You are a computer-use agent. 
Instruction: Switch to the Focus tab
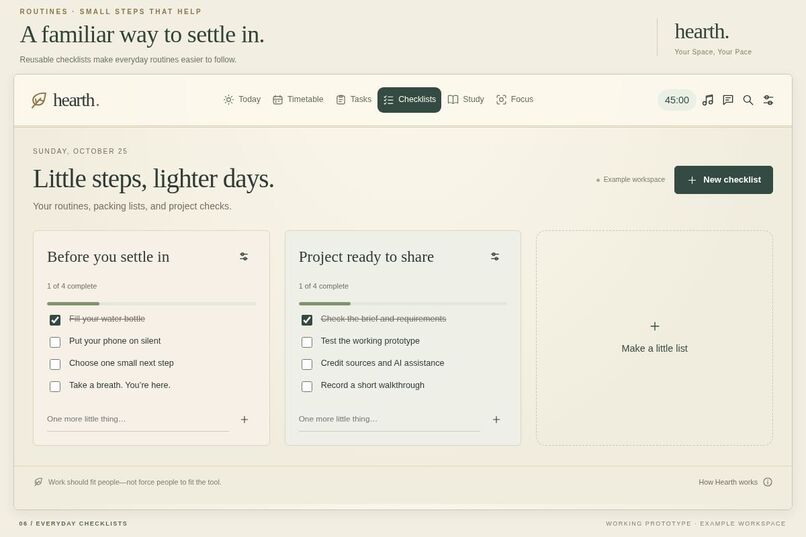click(x=515, y=100)
